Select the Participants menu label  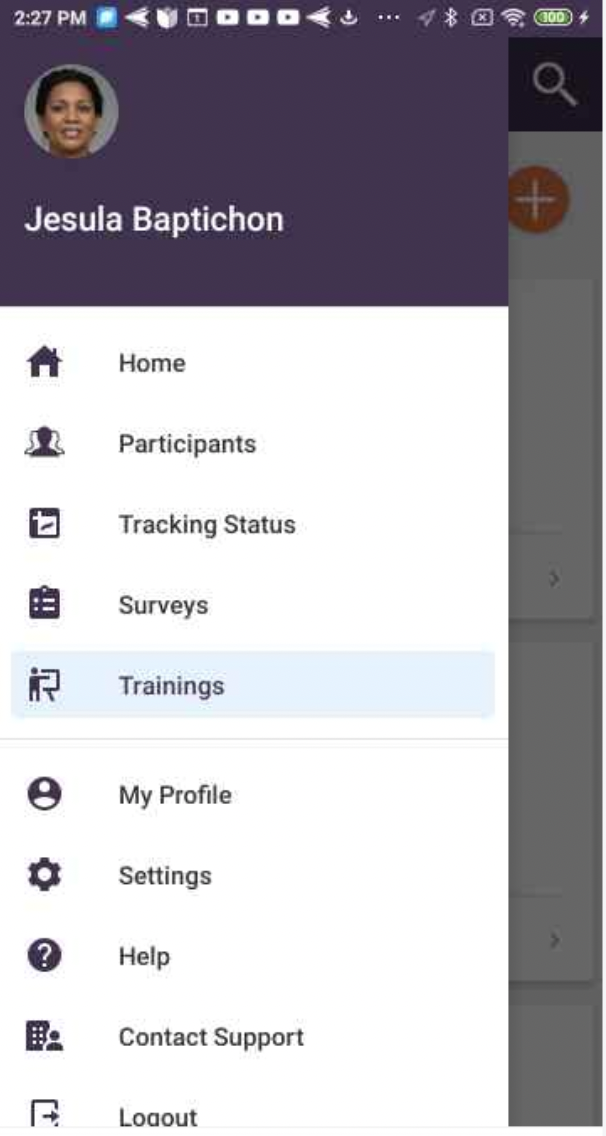tap(187, 444)
